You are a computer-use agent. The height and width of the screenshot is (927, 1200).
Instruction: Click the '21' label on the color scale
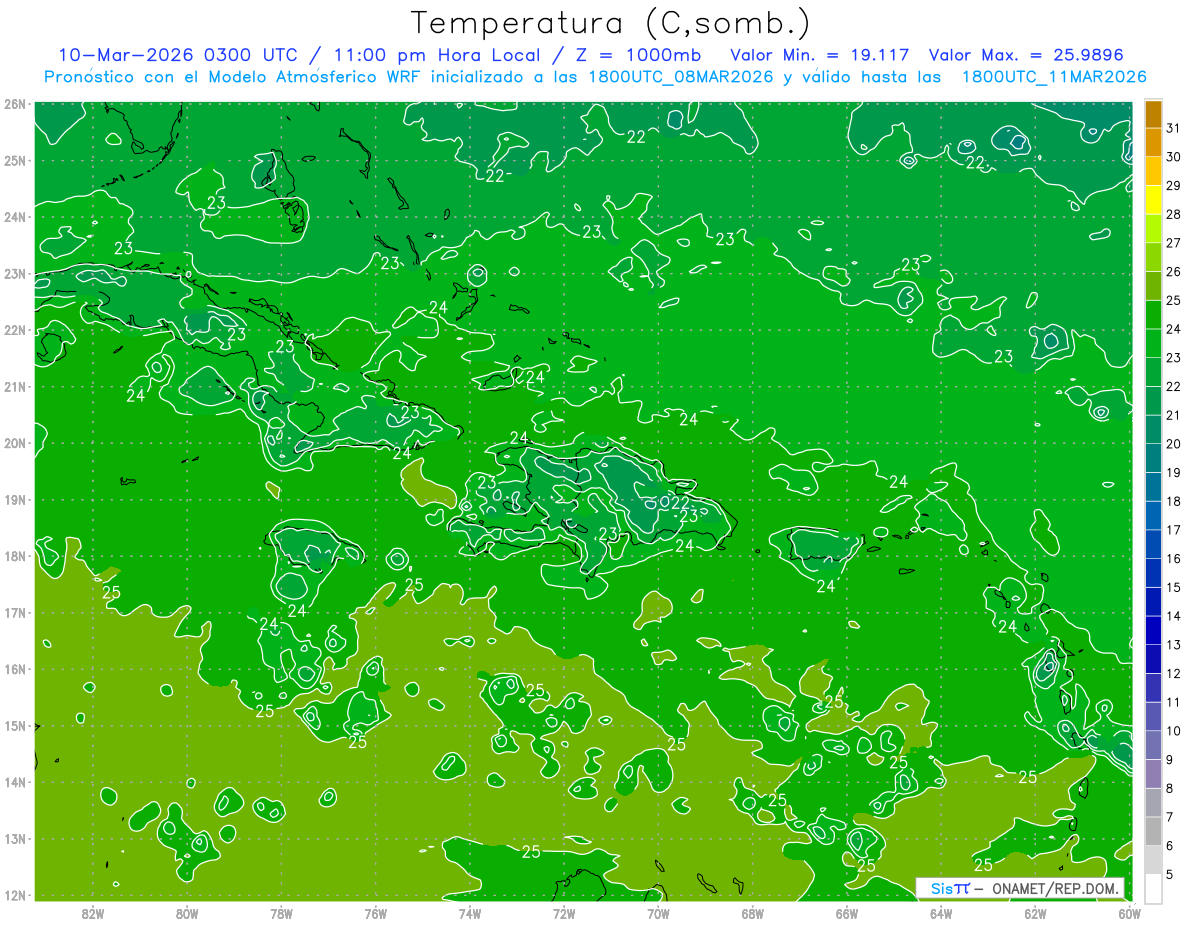pyautogui.click(x=1174, y=415)
